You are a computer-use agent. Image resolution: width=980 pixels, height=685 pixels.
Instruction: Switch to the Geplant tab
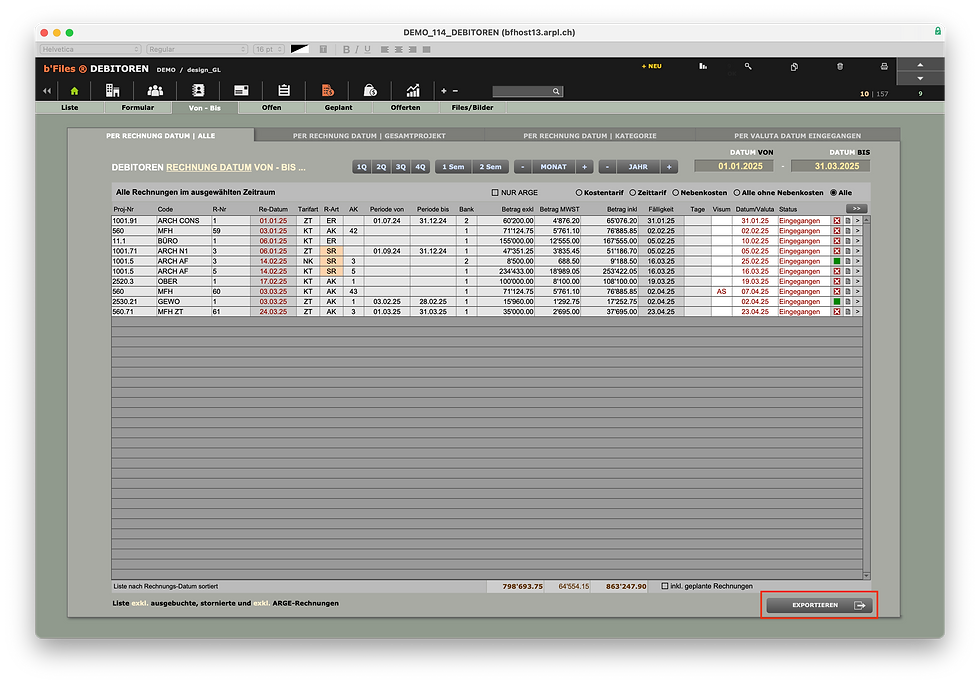coord(338,108)
